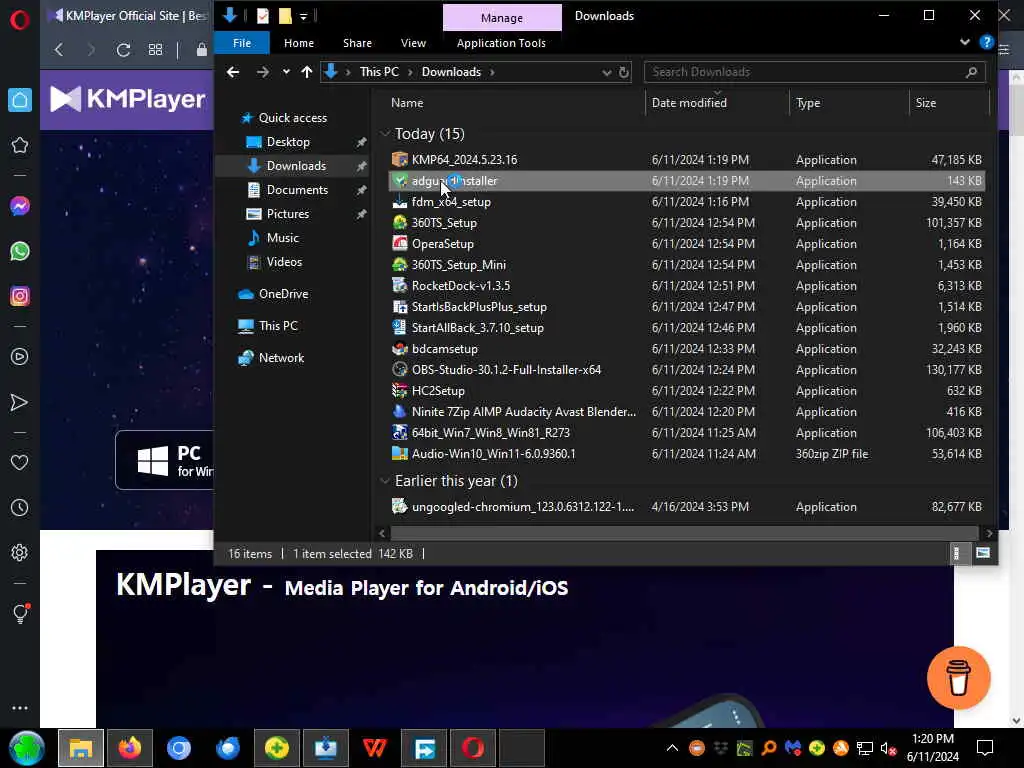This screenshot has width=1024, height=768.
Task: Expand the path chevron after Downloads
Action: (x=492, y=72)
